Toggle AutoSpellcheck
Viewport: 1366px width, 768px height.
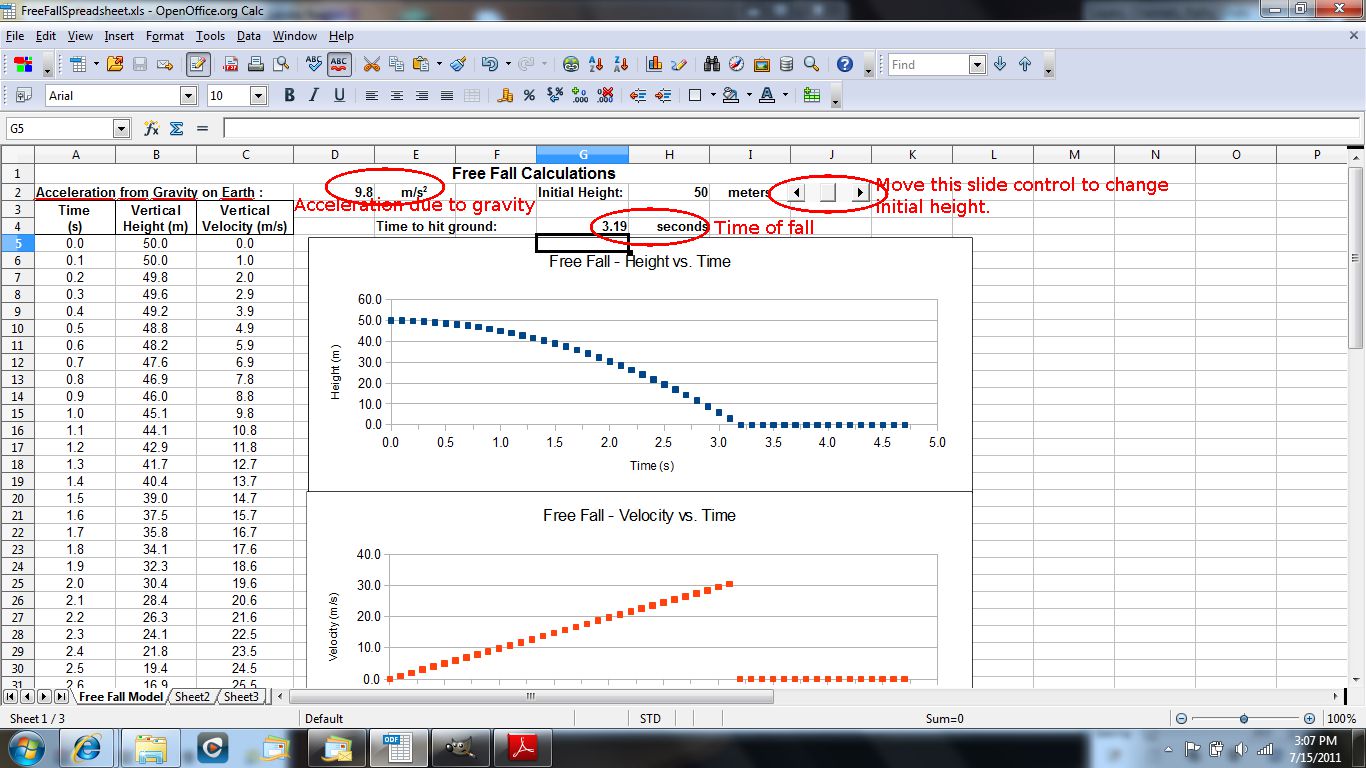338,63
